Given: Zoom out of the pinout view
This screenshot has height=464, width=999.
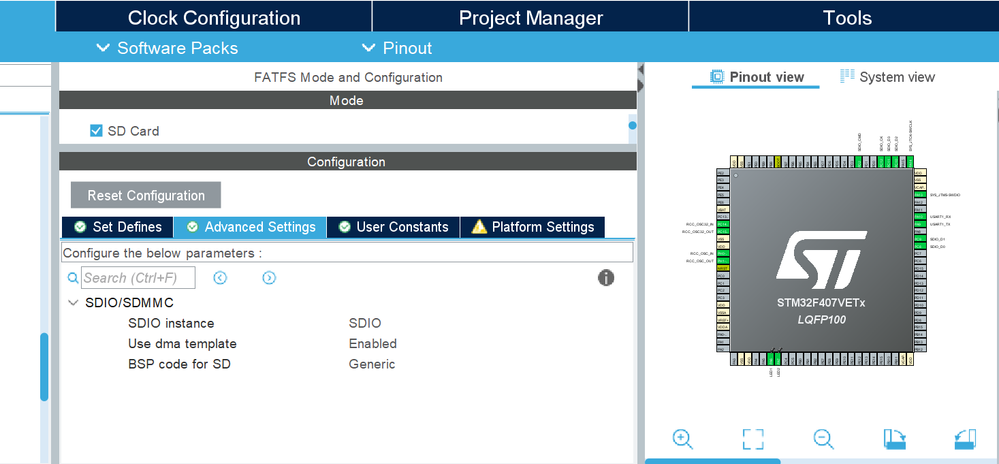Looking at the screenshot, I should click(x=823, y=439).
